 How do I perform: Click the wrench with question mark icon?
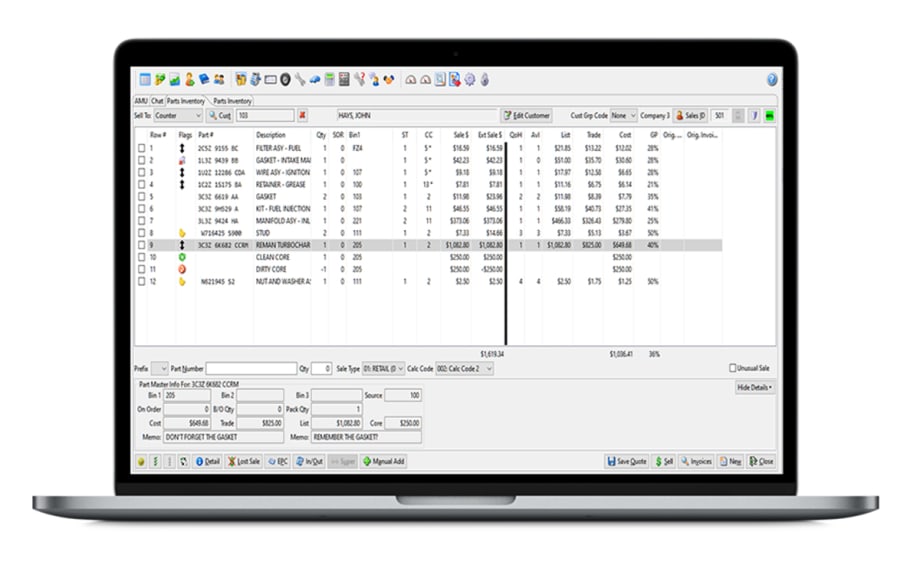click(359, 79)
